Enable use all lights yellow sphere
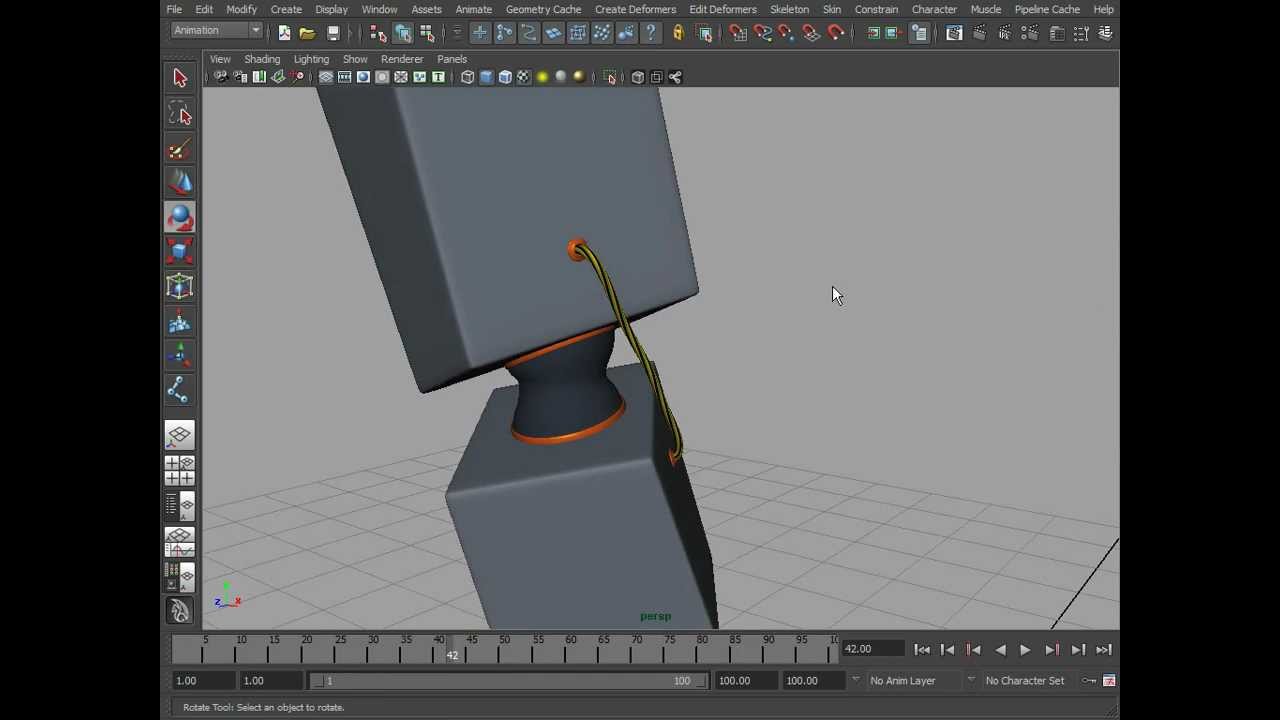Viewport: 1280px width, 720px height. coord(542,77)
